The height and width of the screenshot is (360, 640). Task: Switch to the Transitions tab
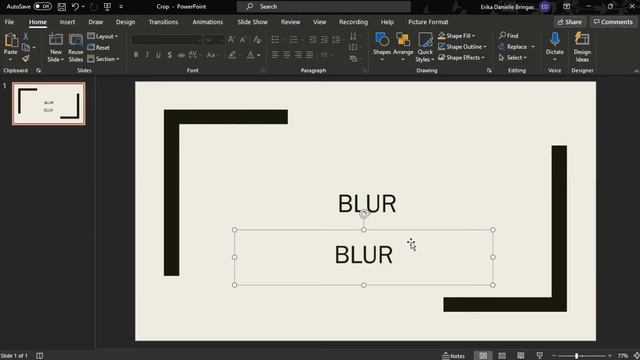(163, 22)
